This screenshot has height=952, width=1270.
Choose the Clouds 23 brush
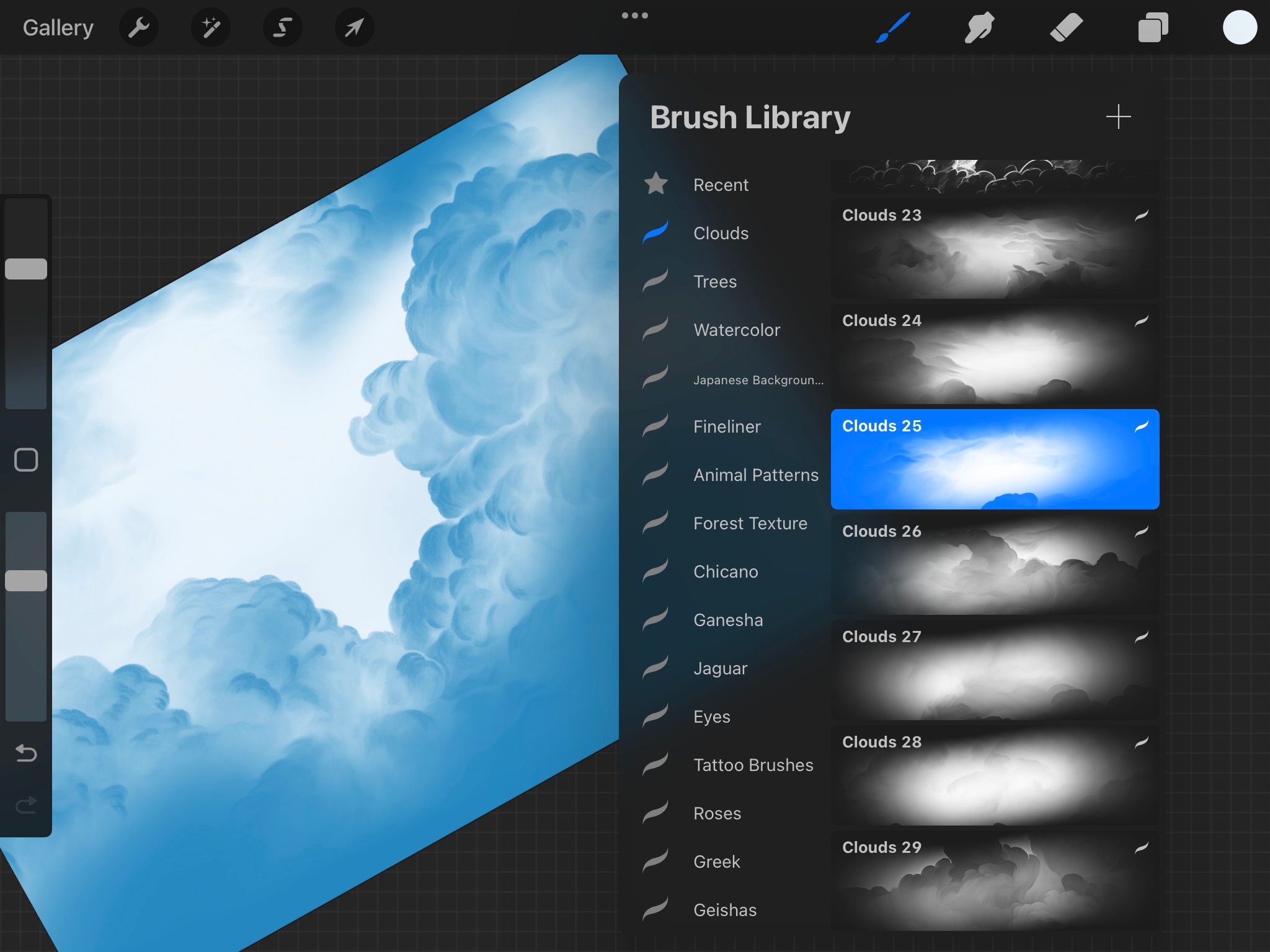(x=995, y=249)
